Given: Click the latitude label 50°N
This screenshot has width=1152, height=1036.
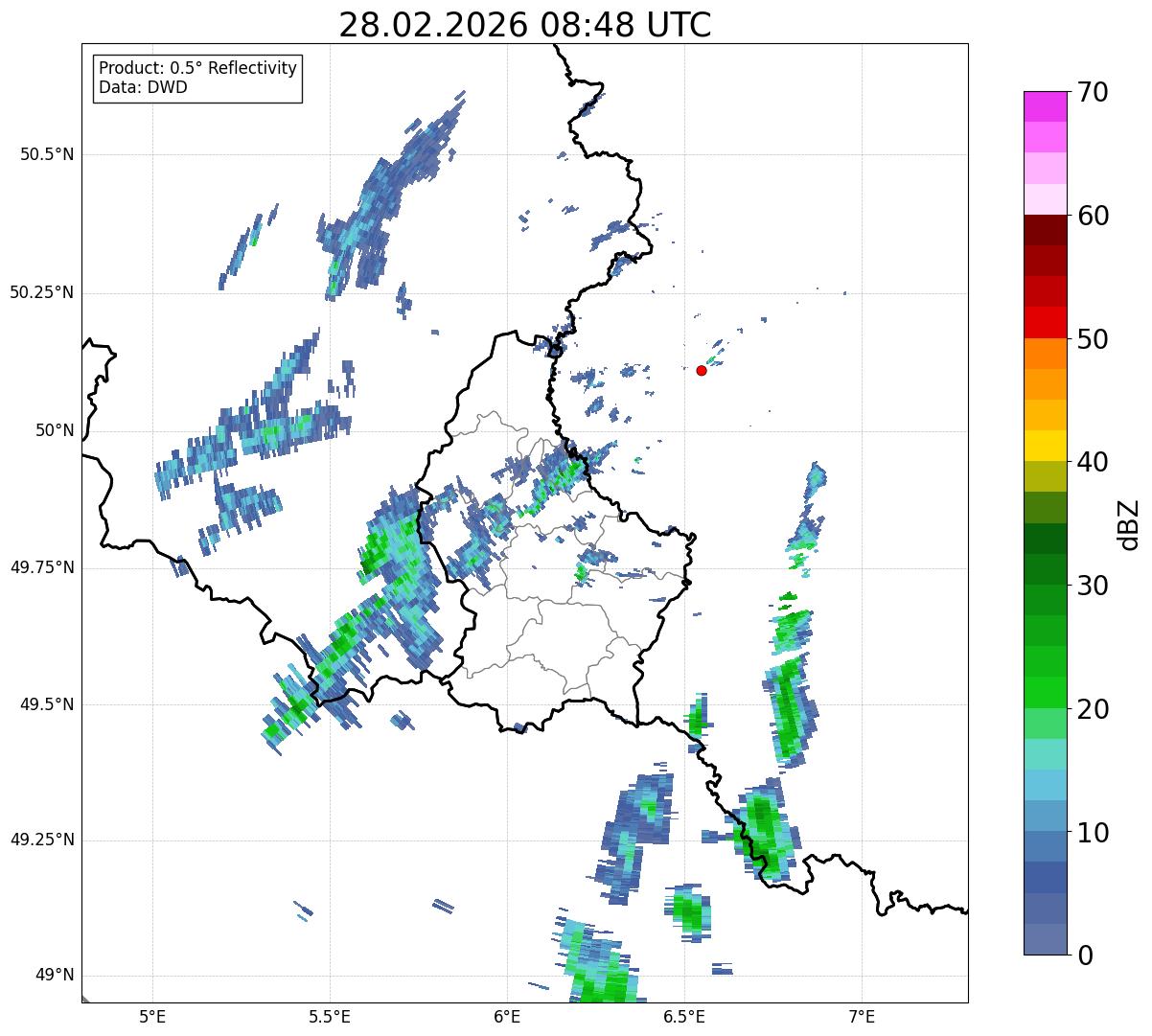Looking at the screenshot, I should click(x=54, y=430).
